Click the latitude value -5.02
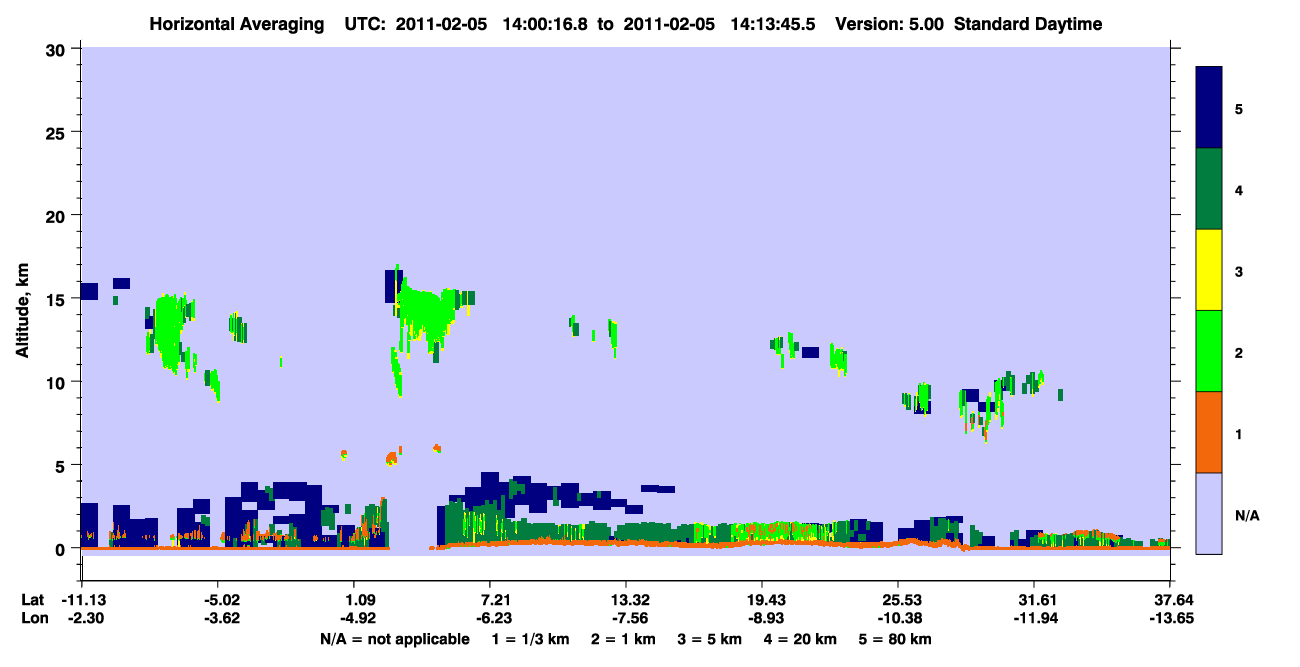This screenshot has height=667, width=1300. click(x=217, y=600)
